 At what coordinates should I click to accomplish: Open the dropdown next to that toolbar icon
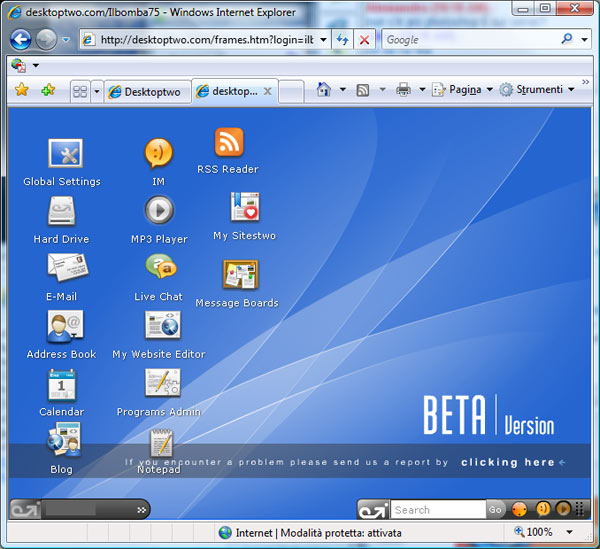(x=36, y=65)
